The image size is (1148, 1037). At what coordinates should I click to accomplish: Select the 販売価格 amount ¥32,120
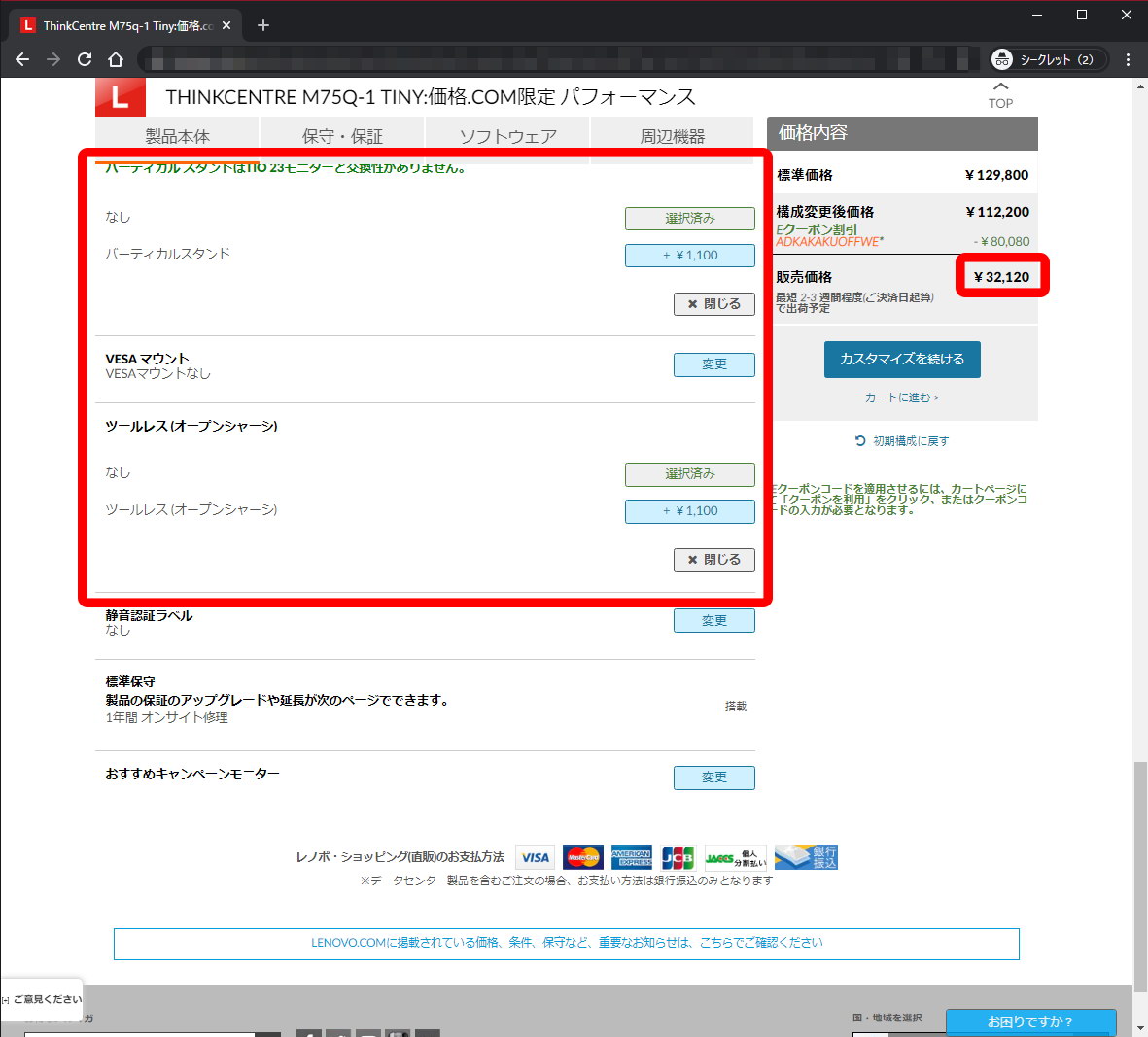click(x=1001, y=277)
